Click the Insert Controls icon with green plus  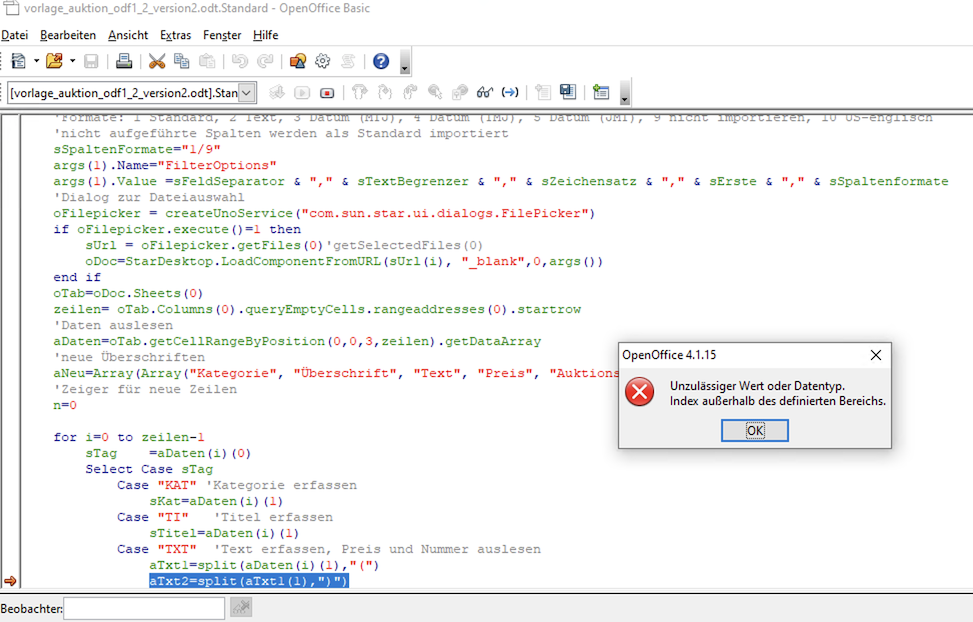(x=600, y=93)
